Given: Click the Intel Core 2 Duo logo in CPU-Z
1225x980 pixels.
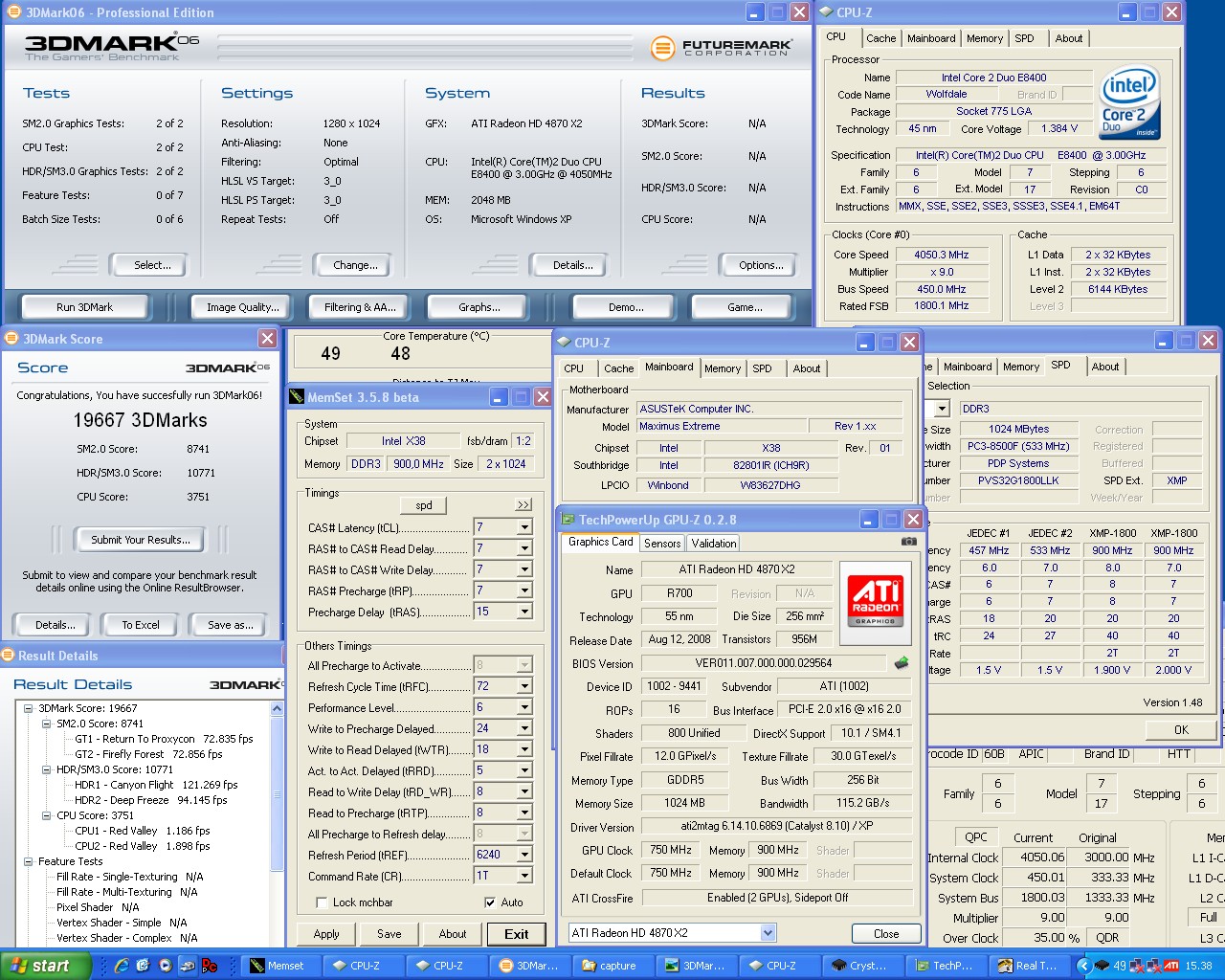Looking at the screenshot, I should point(1130,101).
